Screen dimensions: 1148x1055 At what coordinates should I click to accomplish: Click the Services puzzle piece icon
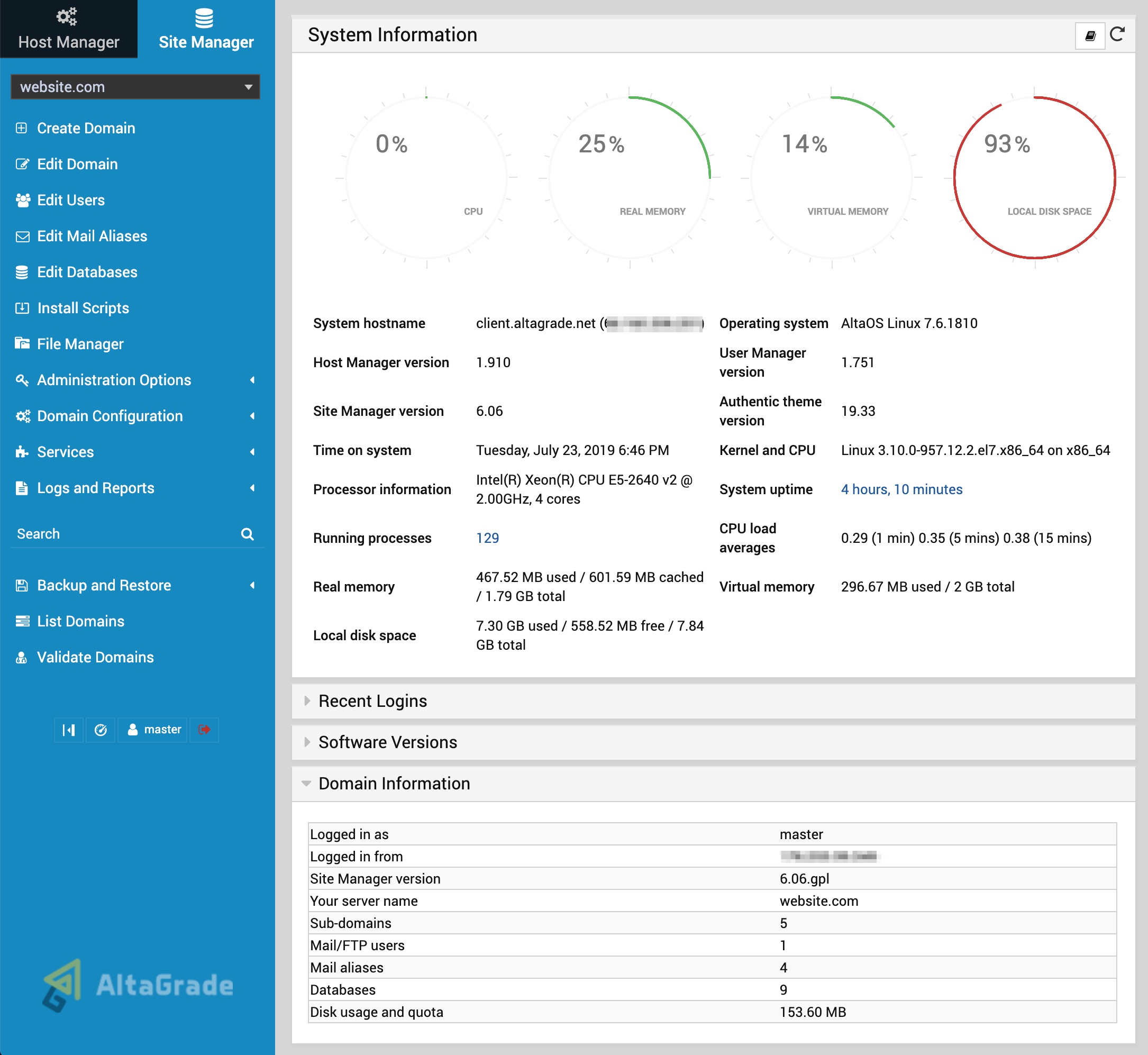tap(22, 452)
